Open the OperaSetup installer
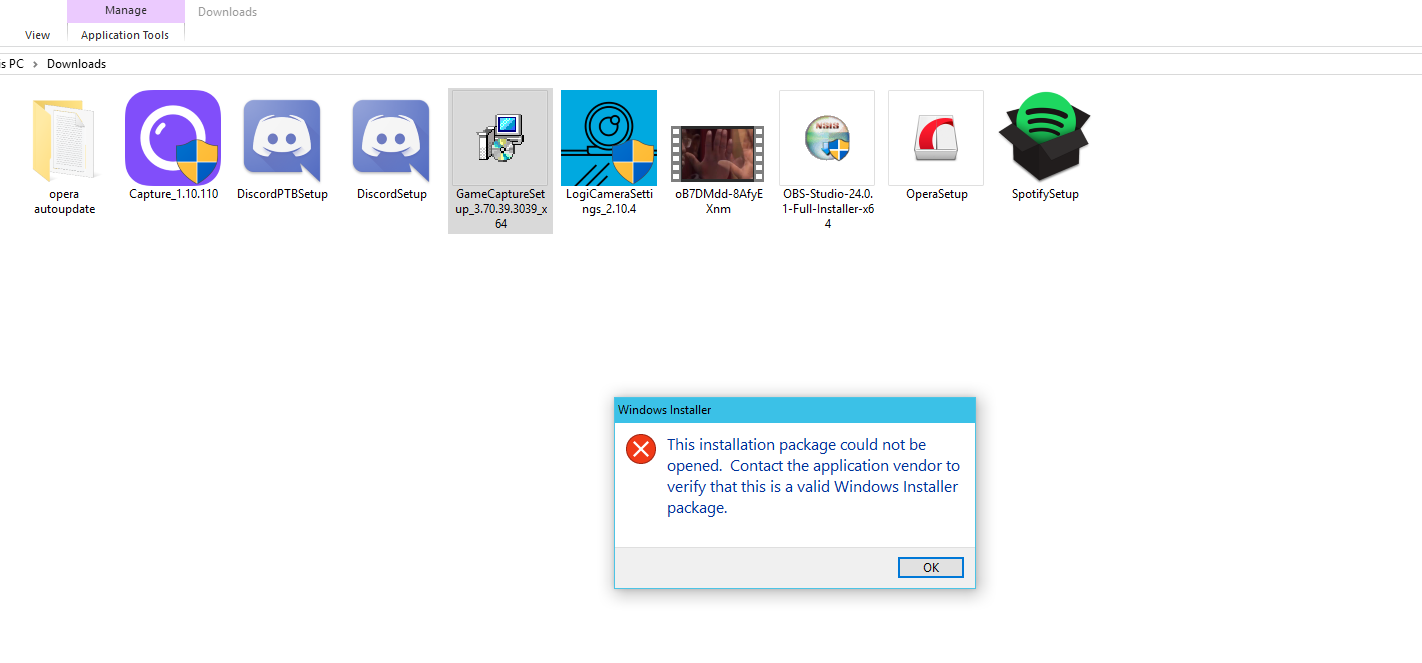This screenshot has height=663, width=1422. point(935,140)
